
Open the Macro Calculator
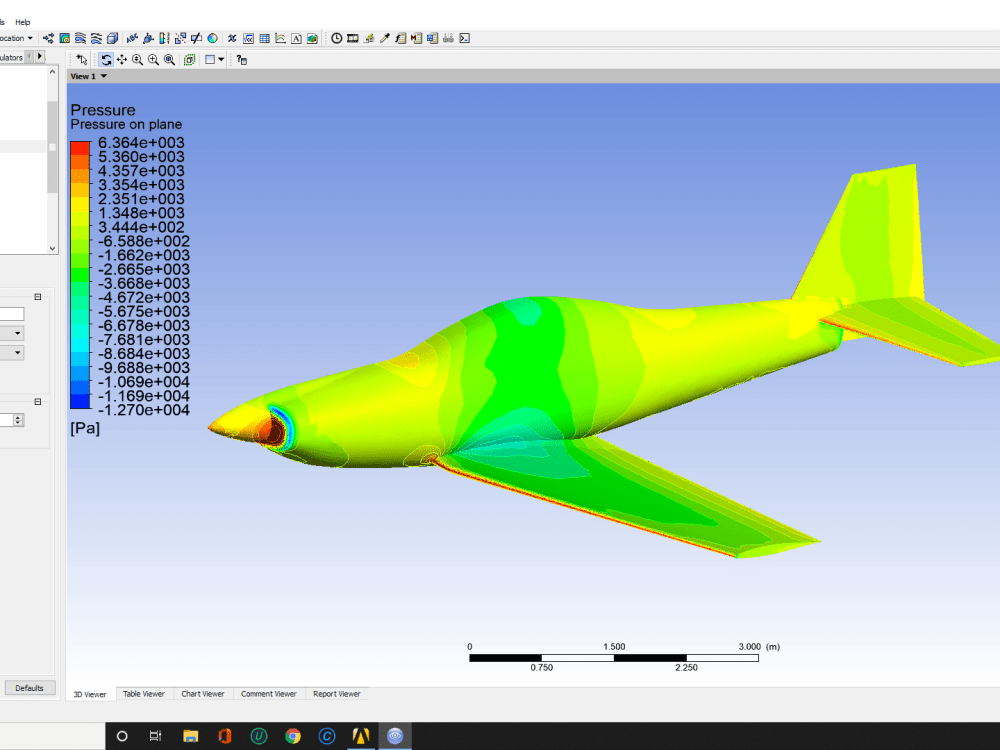pos(416,38)
